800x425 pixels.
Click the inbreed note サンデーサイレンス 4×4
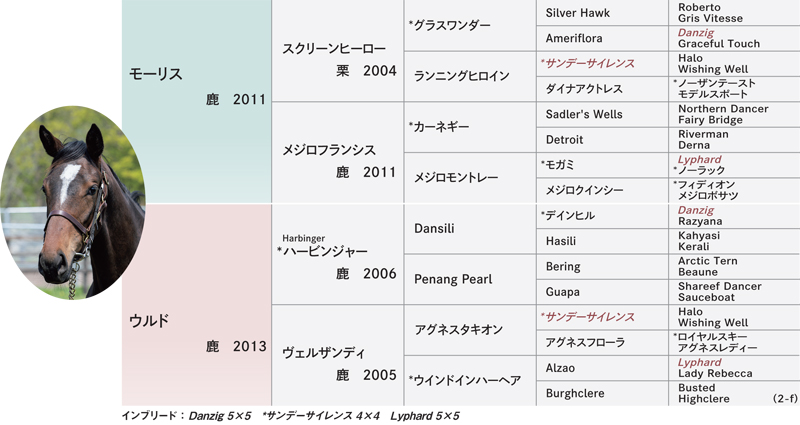pyautogui.click(x=320, y=416)
